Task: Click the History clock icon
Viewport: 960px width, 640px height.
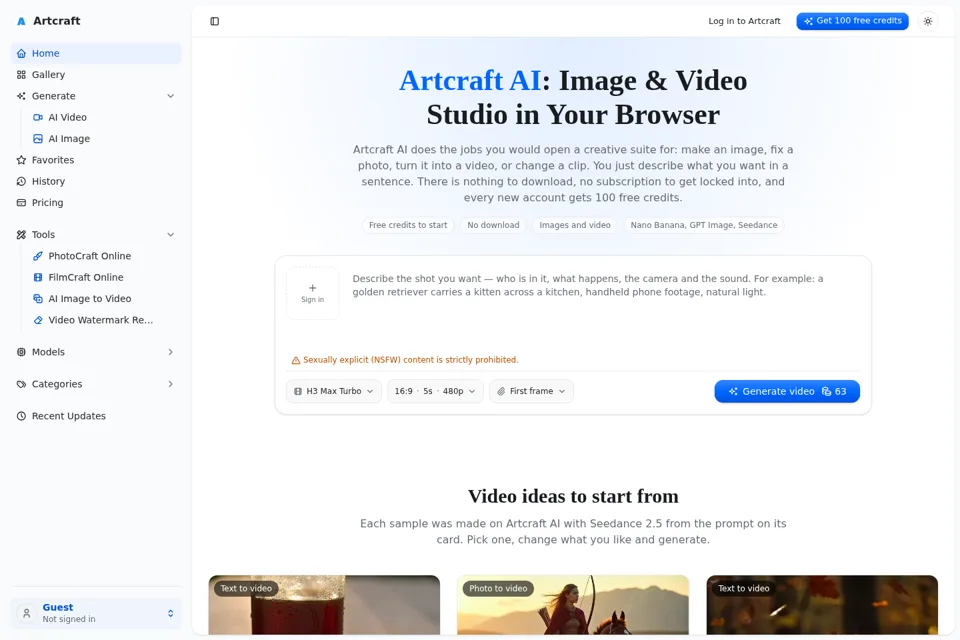Action: [21, 181]
